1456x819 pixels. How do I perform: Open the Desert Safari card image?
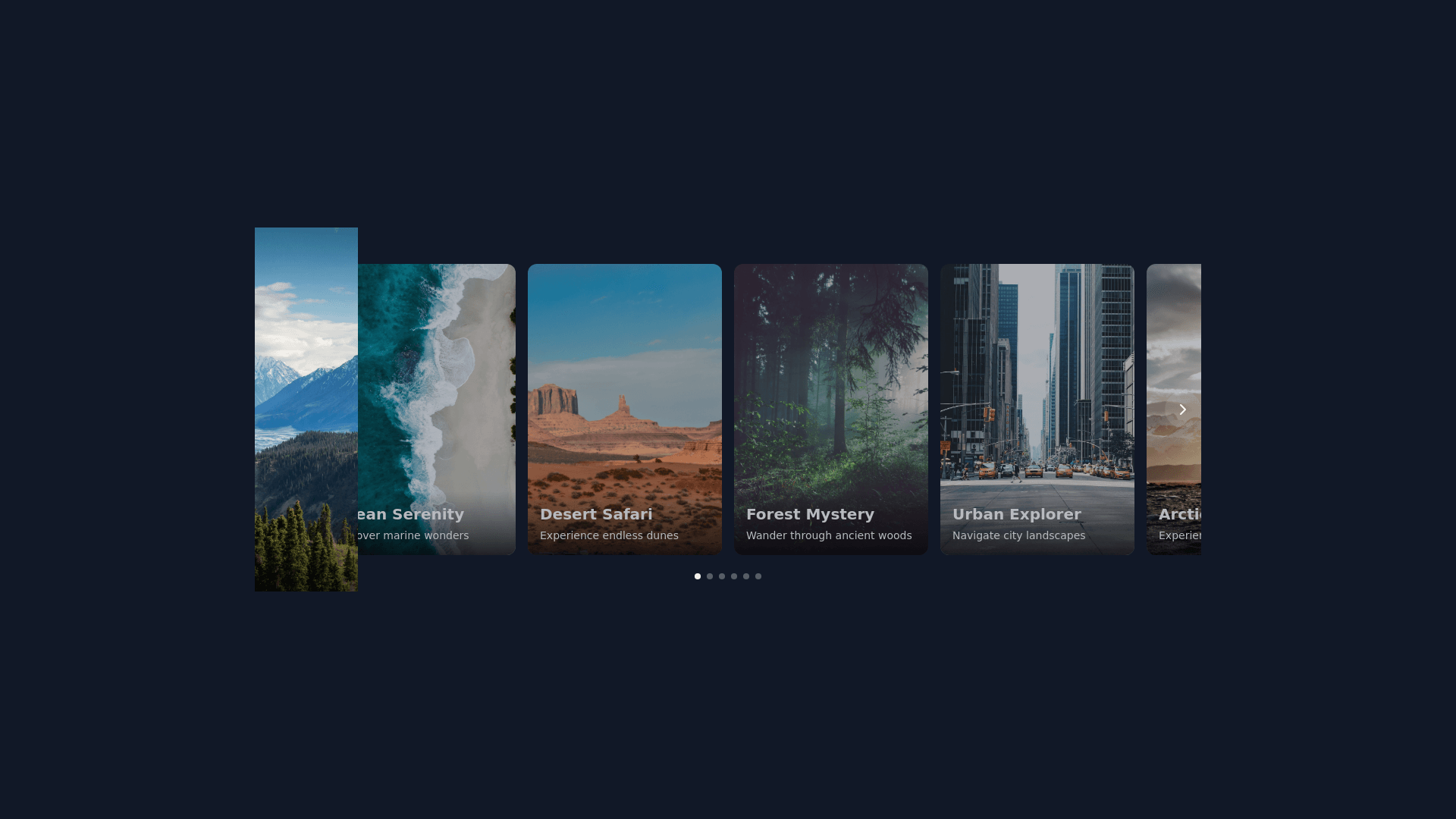tap(624, 379)
